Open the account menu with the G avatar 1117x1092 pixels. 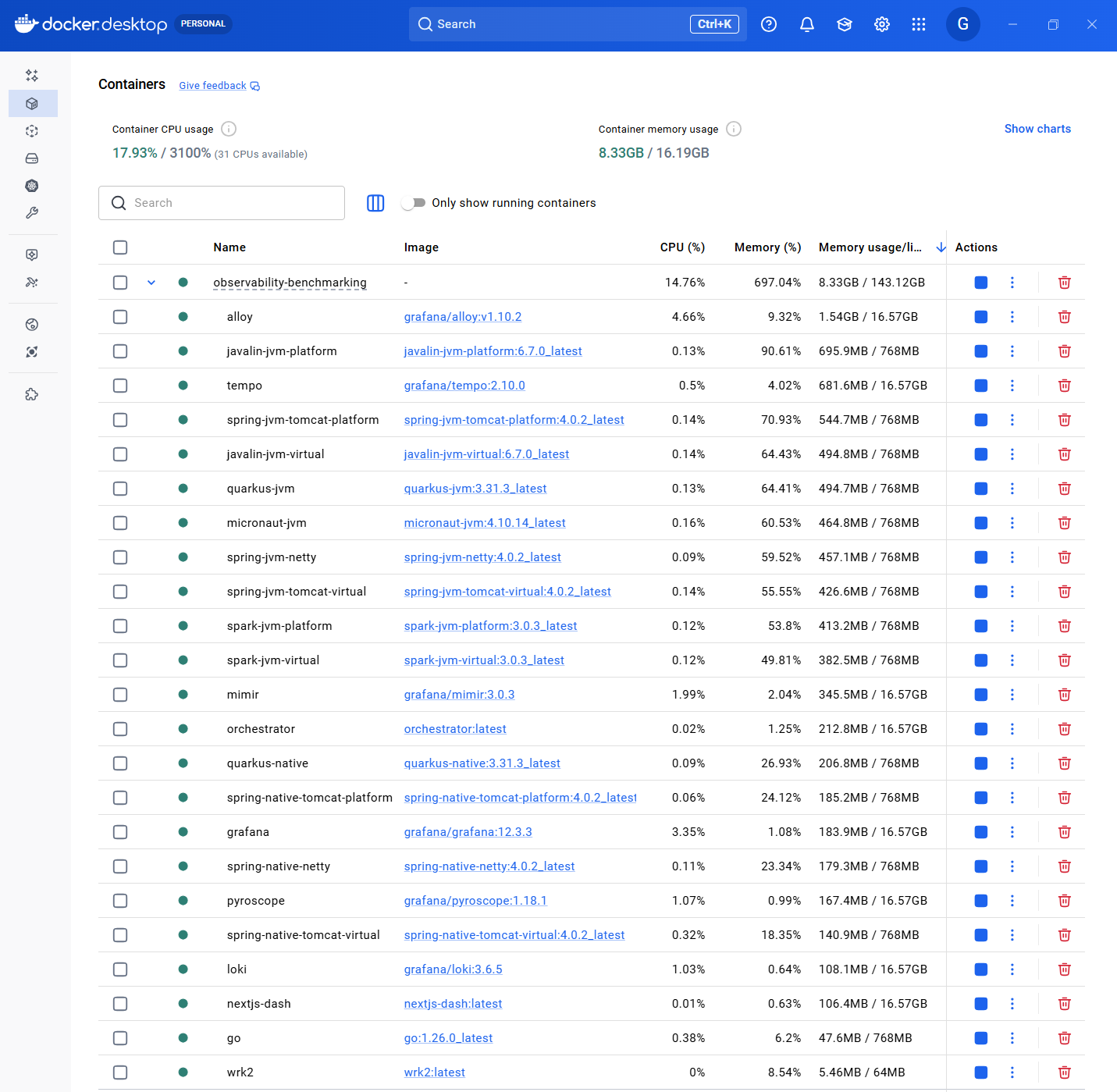click(962, 24)
